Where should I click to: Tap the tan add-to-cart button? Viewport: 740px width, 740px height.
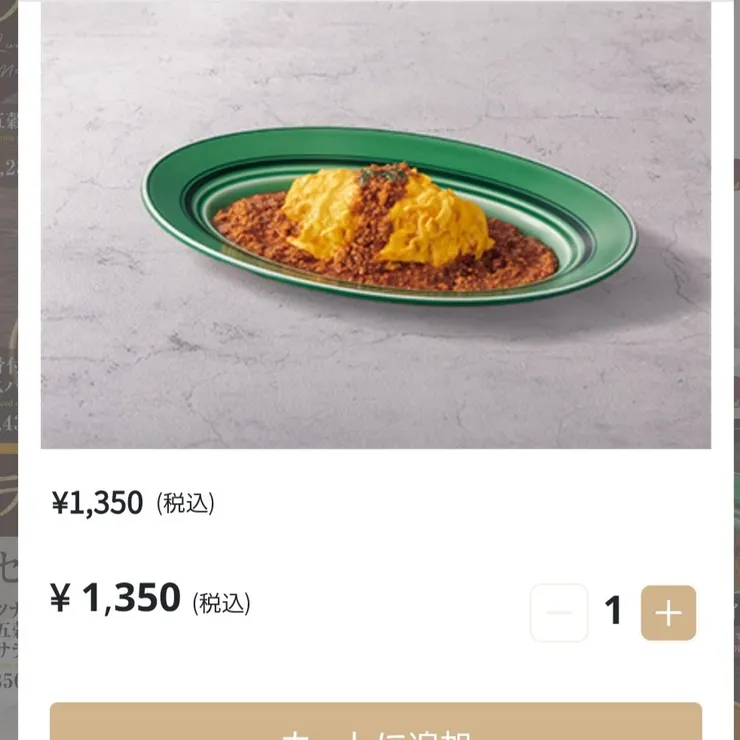click(376, 721)
